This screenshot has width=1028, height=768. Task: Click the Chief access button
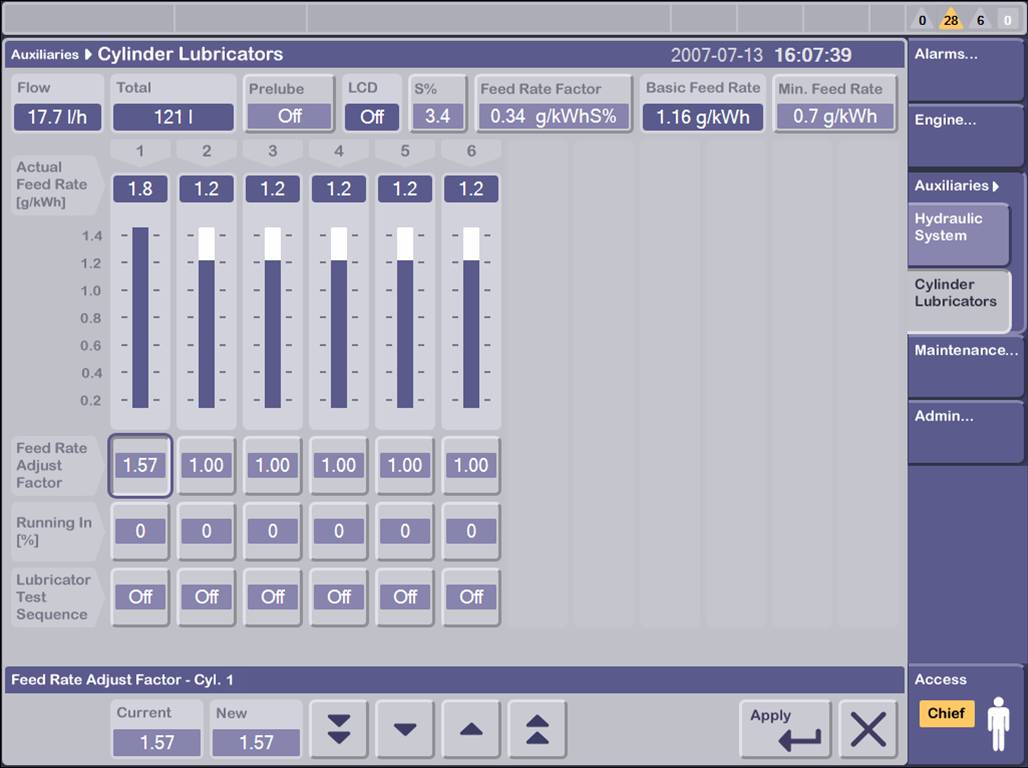pos(946,714)
